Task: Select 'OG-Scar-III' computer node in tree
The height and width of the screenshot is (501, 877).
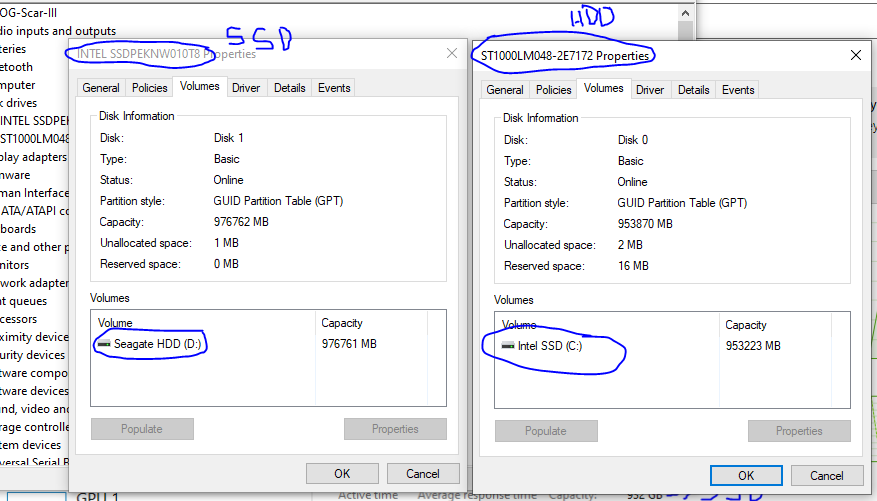Action: [29, 12]
